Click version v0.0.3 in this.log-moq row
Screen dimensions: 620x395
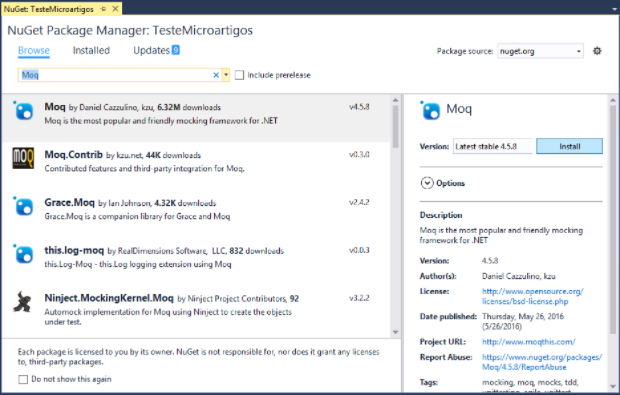[x=359, y=250]
